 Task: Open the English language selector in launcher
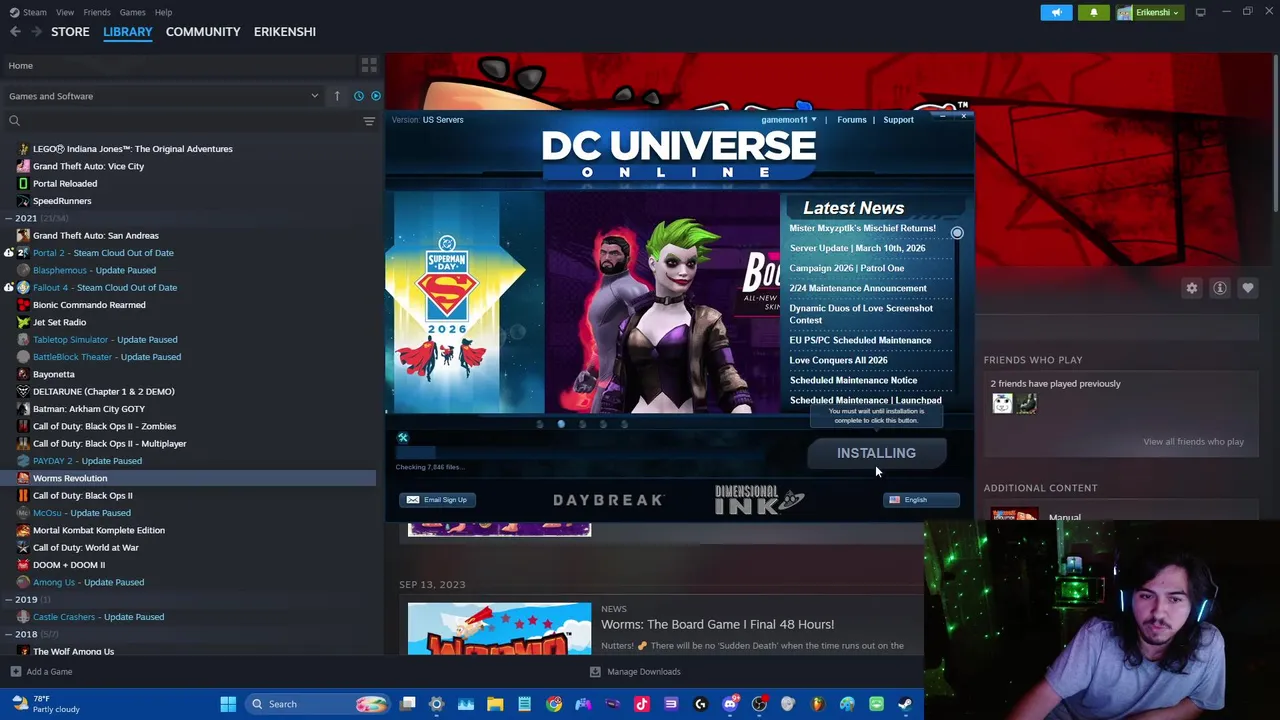(x=921, y=500)
